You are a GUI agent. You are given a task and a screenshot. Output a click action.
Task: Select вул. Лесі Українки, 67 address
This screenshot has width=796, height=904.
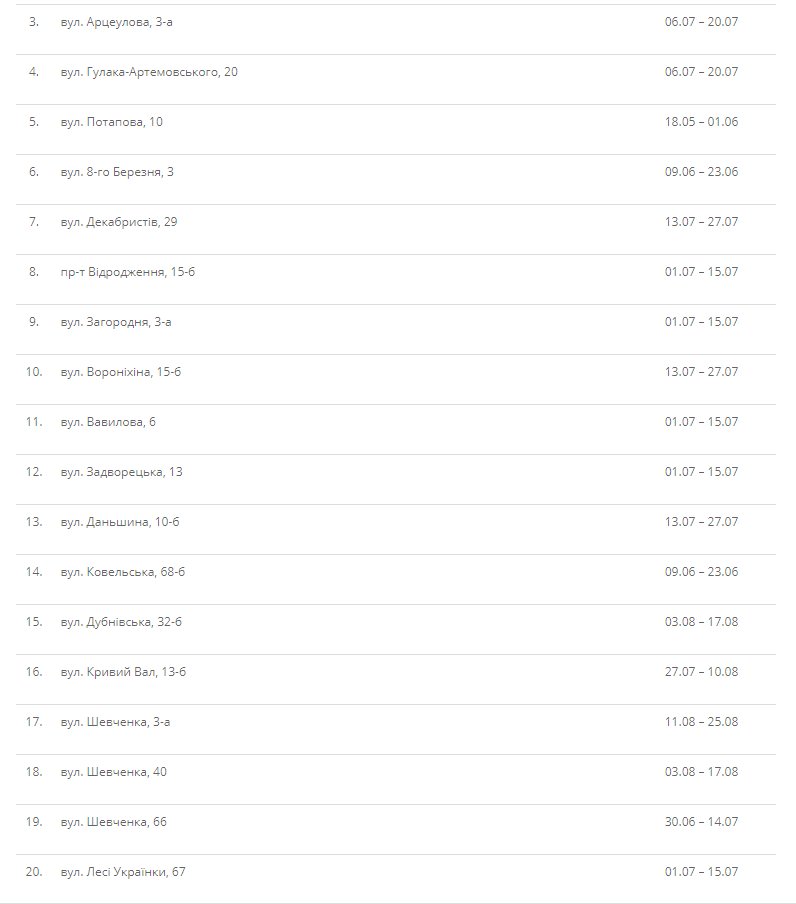pyautogui.click(x=123, y=872)
